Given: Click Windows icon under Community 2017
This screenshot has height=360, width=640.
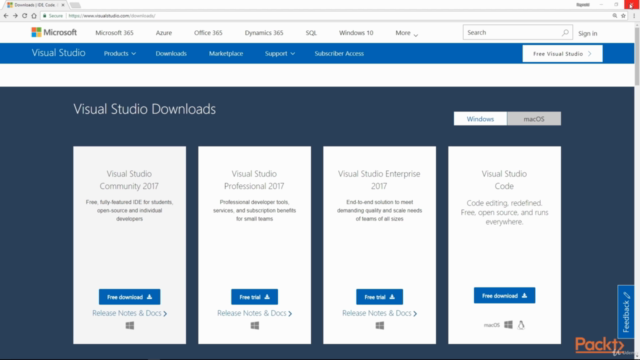Looking at the screenshot, I should click(x=130, y=325).
